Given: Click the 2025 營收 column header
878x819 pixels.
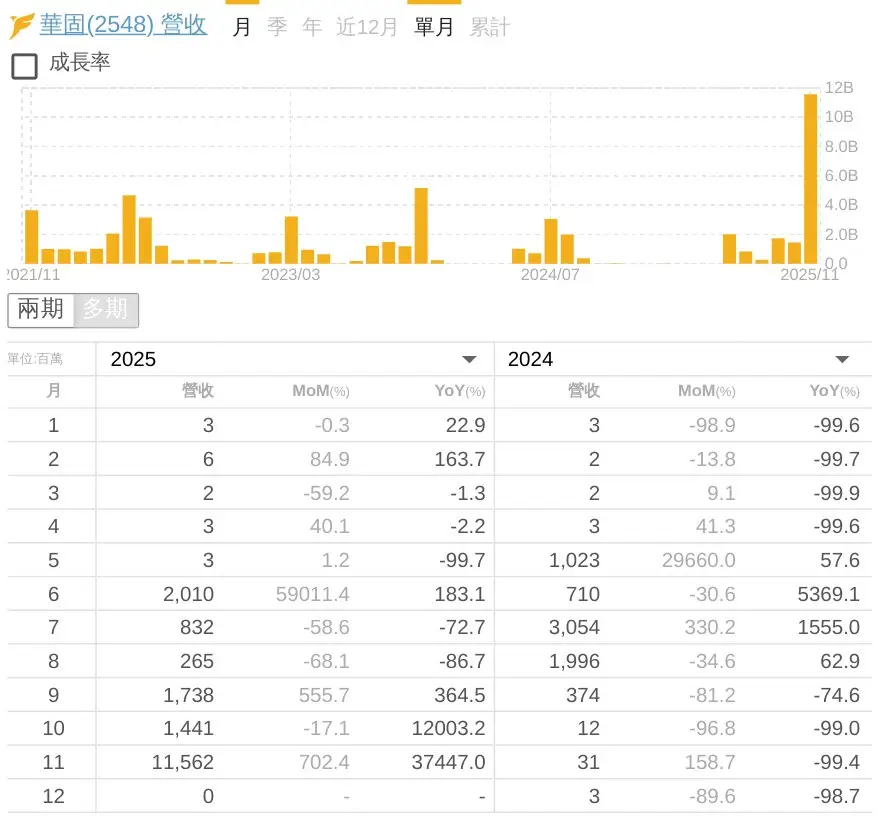Looking at the screenshot, I should [197, 391].
